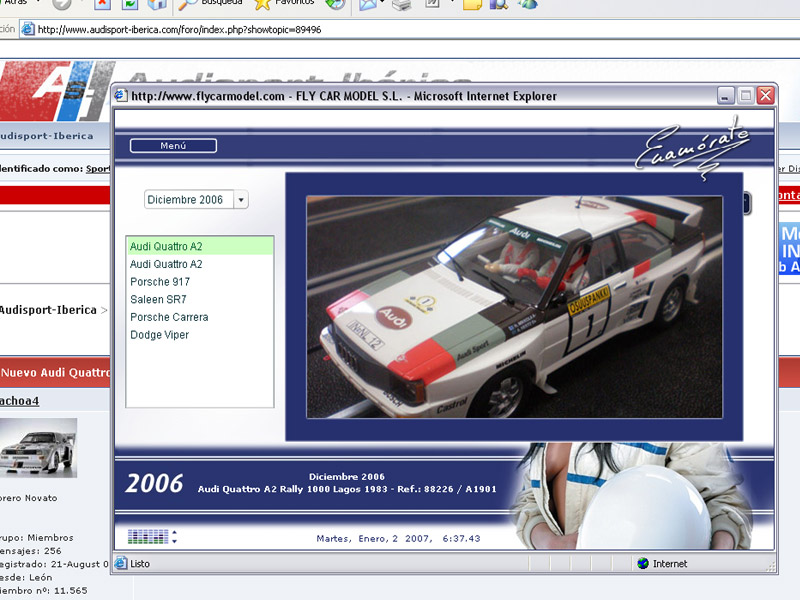Click the Sport user link in forum header
Viewport: 800px width, 600px height.
click(98, 168)
